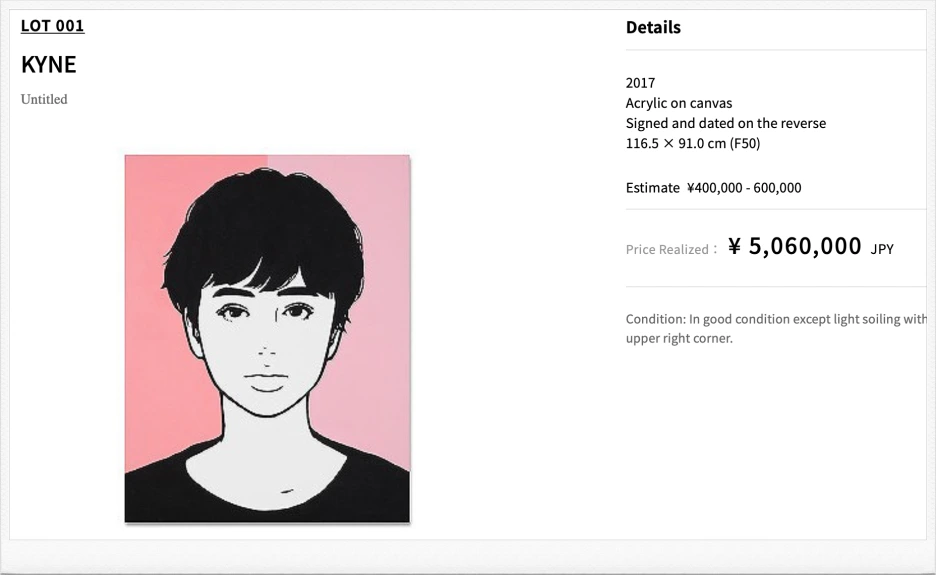
Task: Click the ¥ 5,060,000 realized price
Action: [794, 247]
